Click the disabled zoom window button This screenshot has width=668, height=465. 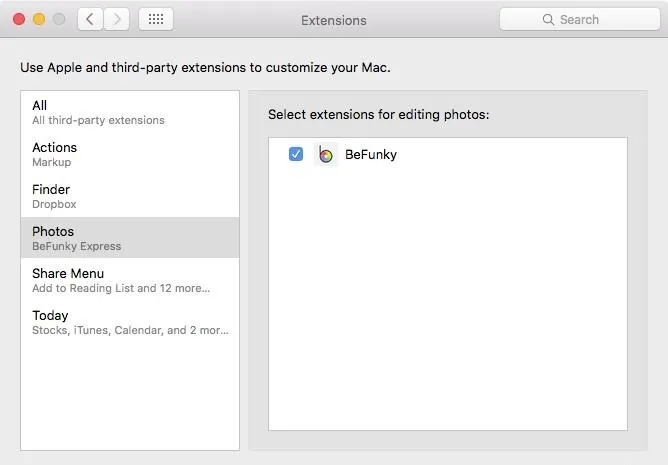59,19
